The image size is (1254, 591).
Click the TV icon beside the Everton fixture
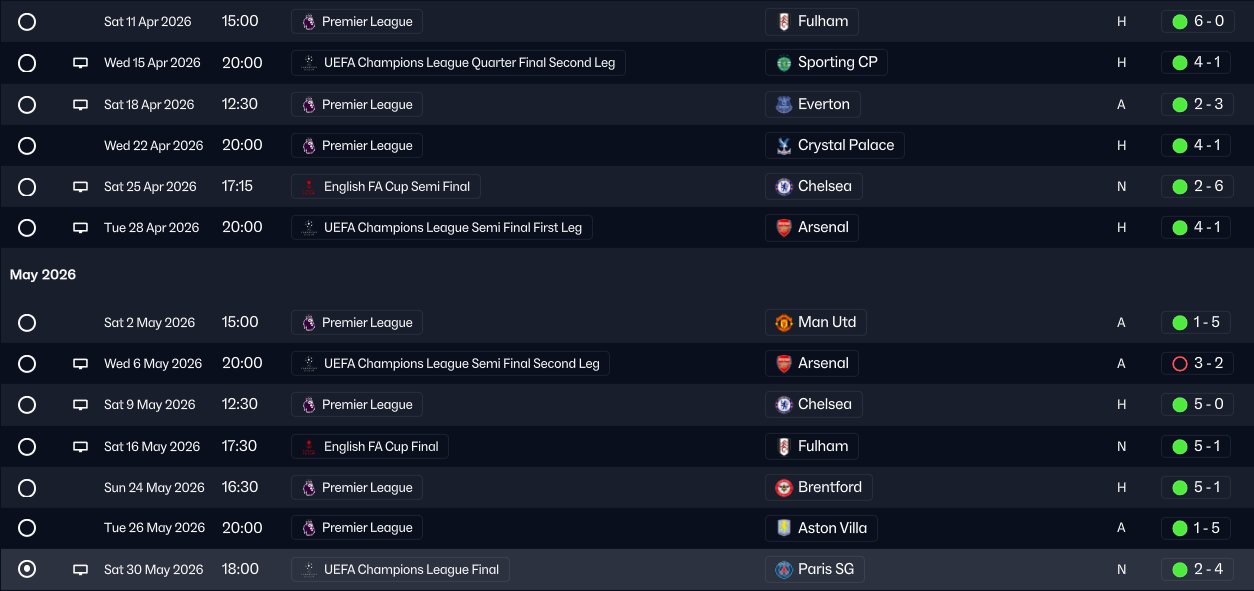pyautogui.click(x=81, y=105)
